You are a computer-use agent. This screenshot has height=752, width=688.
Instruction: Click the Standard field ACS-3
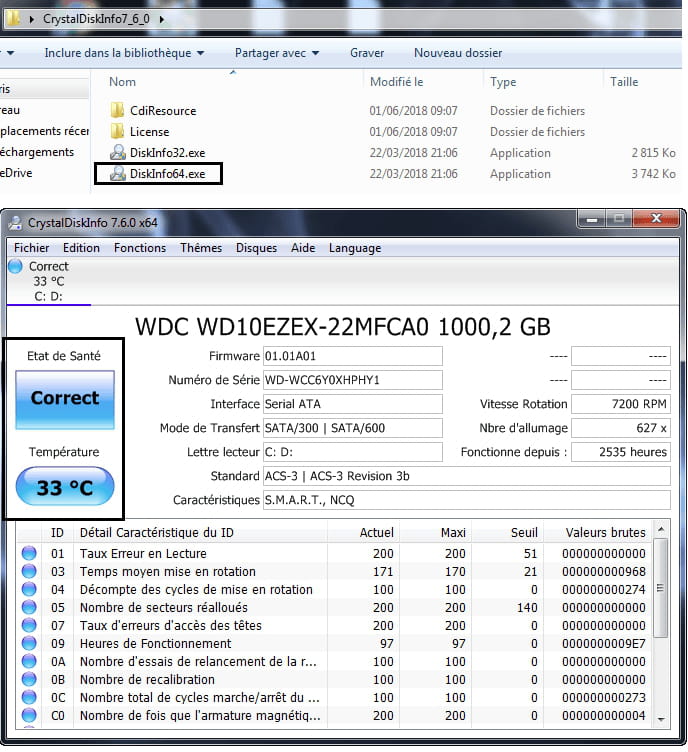(466, 476)
